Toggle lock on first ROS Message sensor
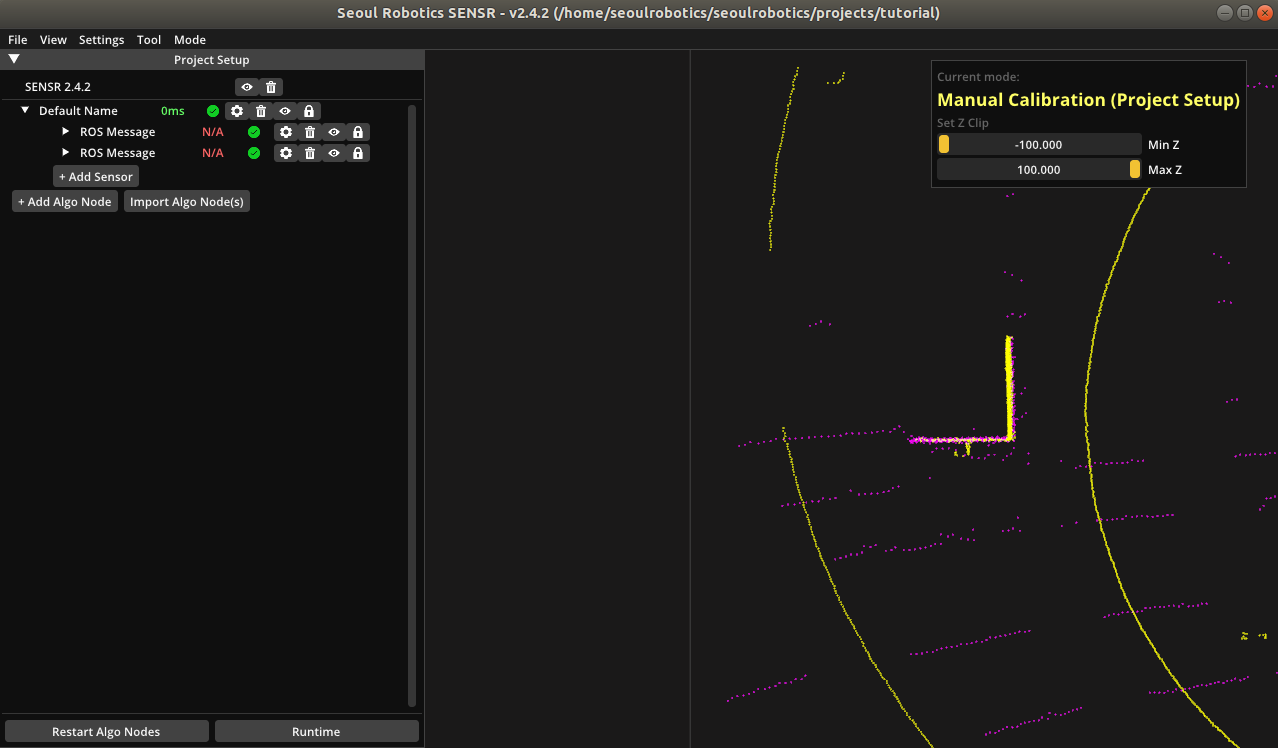This screenshot has height=748, width=1278. (358, 132)
